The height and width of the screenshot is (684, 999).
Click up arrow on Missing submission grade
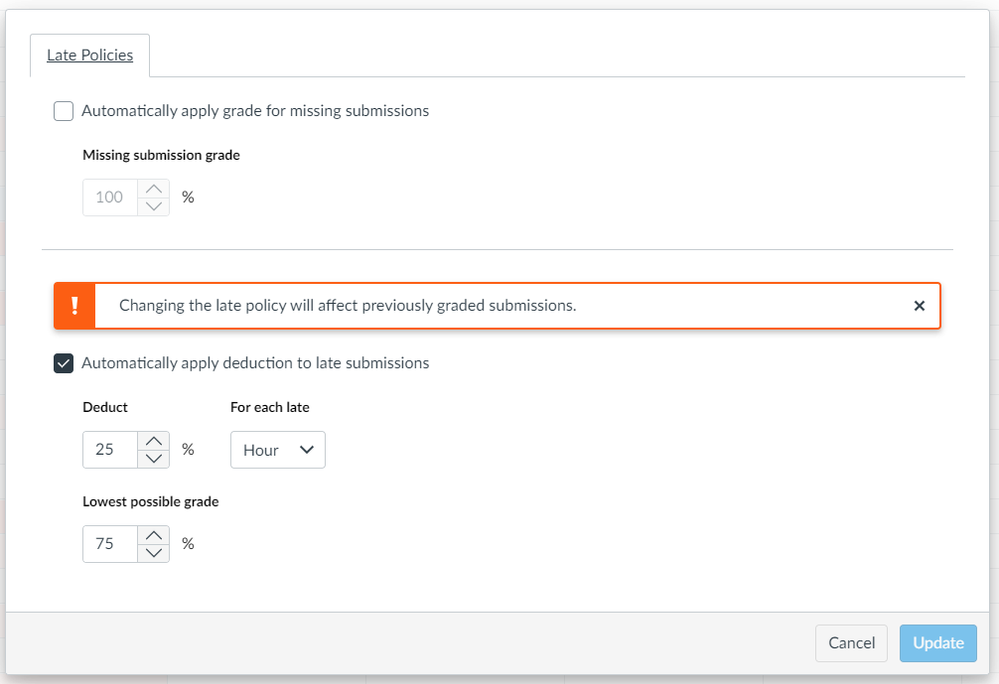[x=153, y=188]
